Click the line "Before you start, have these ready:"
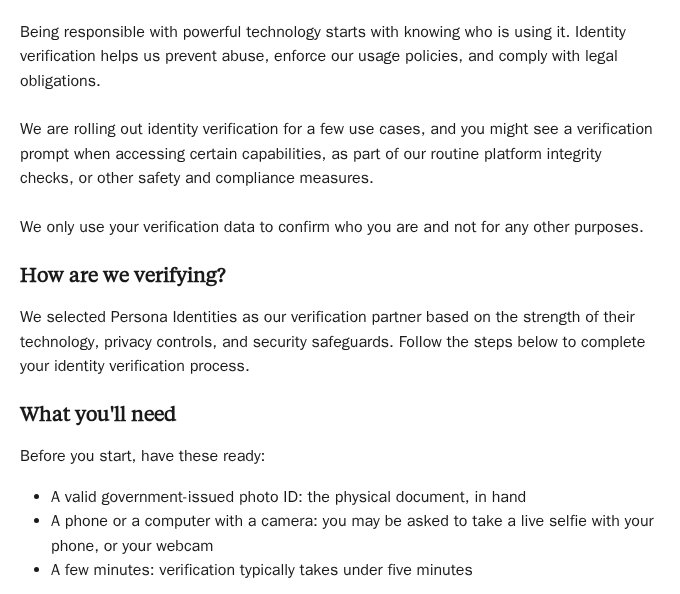The width and height of the screenshot is (680, 594). pos(142,456)
